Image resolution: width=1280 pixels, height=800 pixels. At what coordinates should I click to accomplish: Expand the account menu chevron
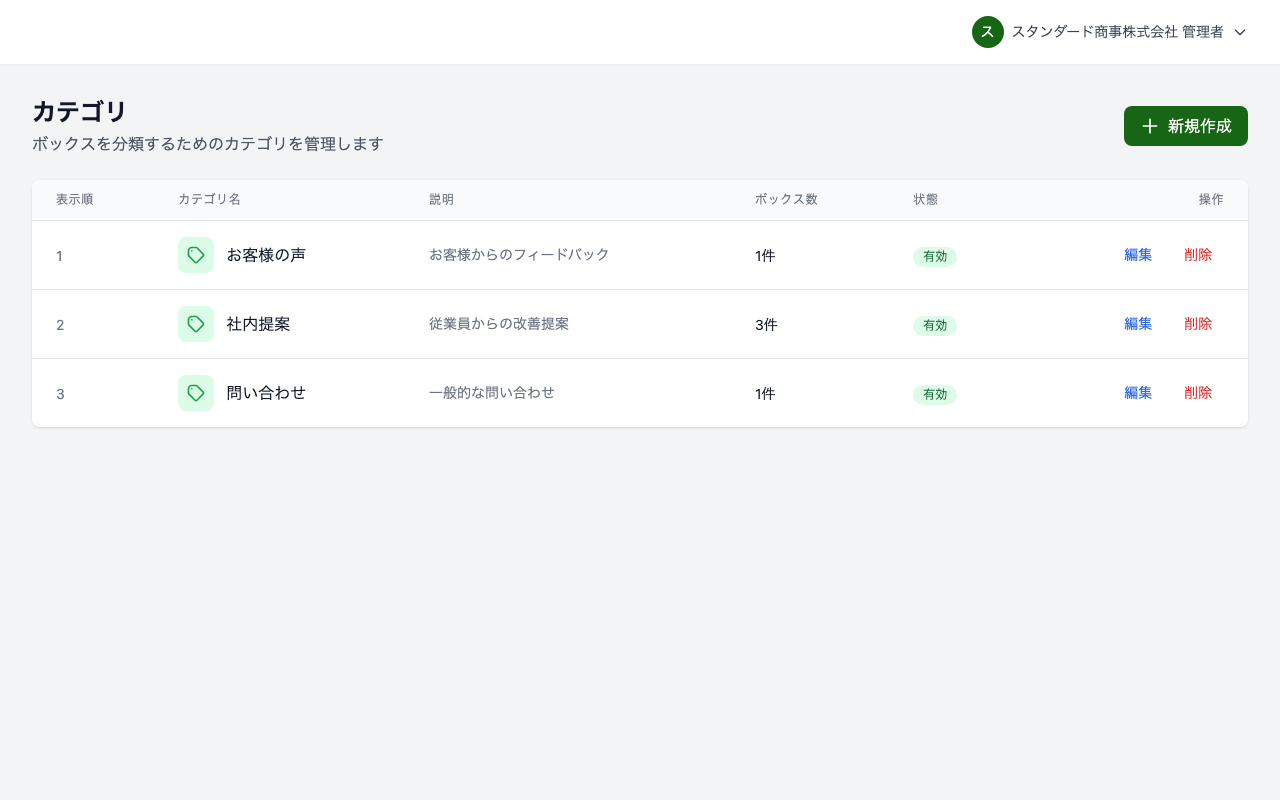tap(1240, 32)
